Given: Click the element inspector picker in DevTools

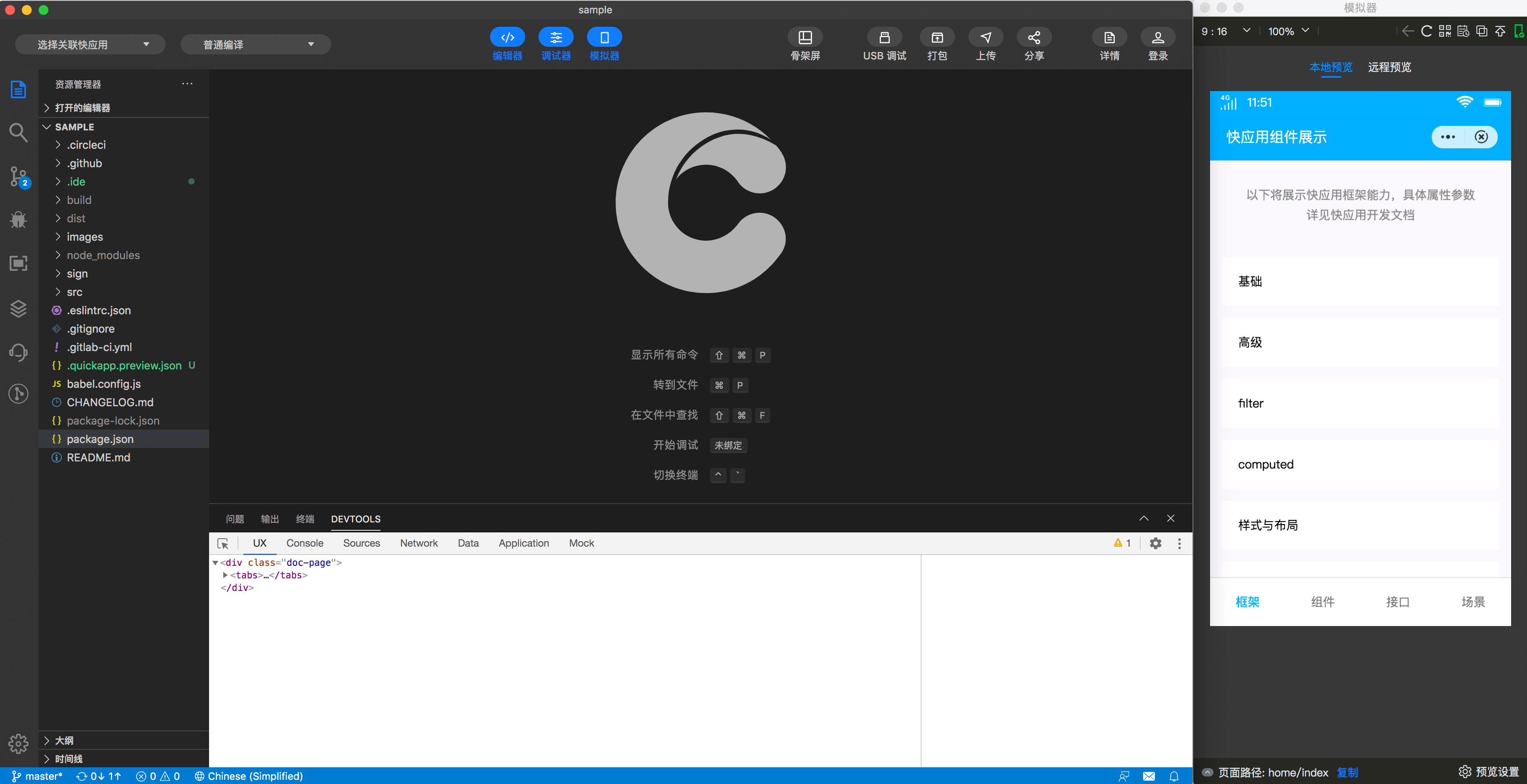Looking at the screenshot, I should point(223,543).
